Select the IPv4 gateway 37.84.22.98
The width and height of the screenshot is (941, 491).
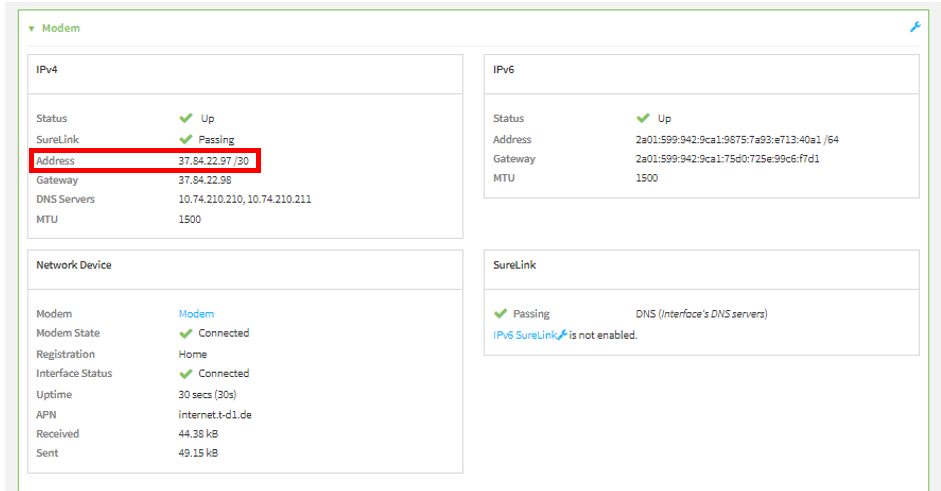click(x=204, y=180)
